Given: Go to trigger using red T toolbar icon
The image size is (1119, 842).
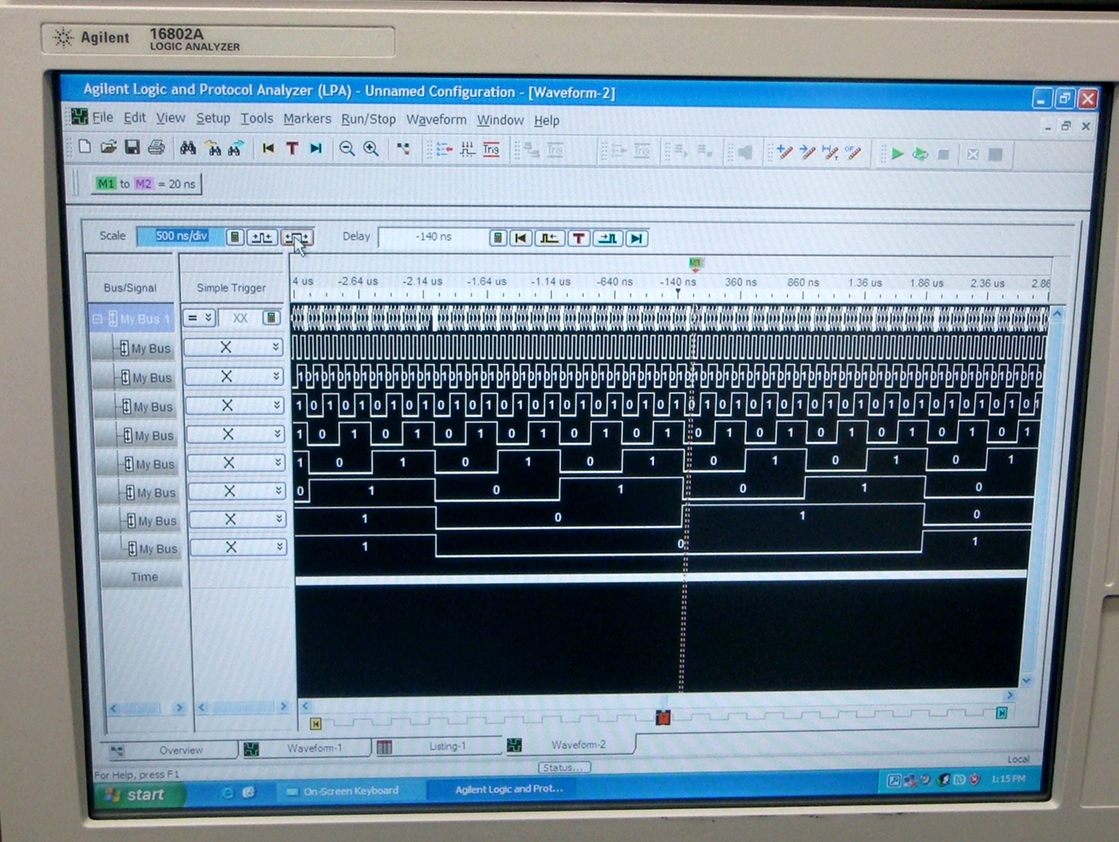Looking at the screenshot, I should click(x=292, y=148).
